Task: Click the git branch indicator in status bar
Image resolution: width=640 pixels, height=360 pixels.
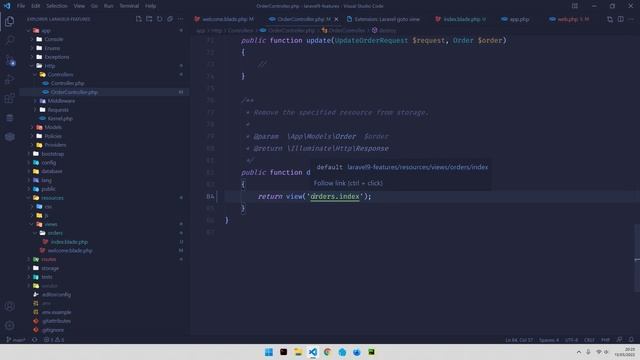Action: (16, 340)
